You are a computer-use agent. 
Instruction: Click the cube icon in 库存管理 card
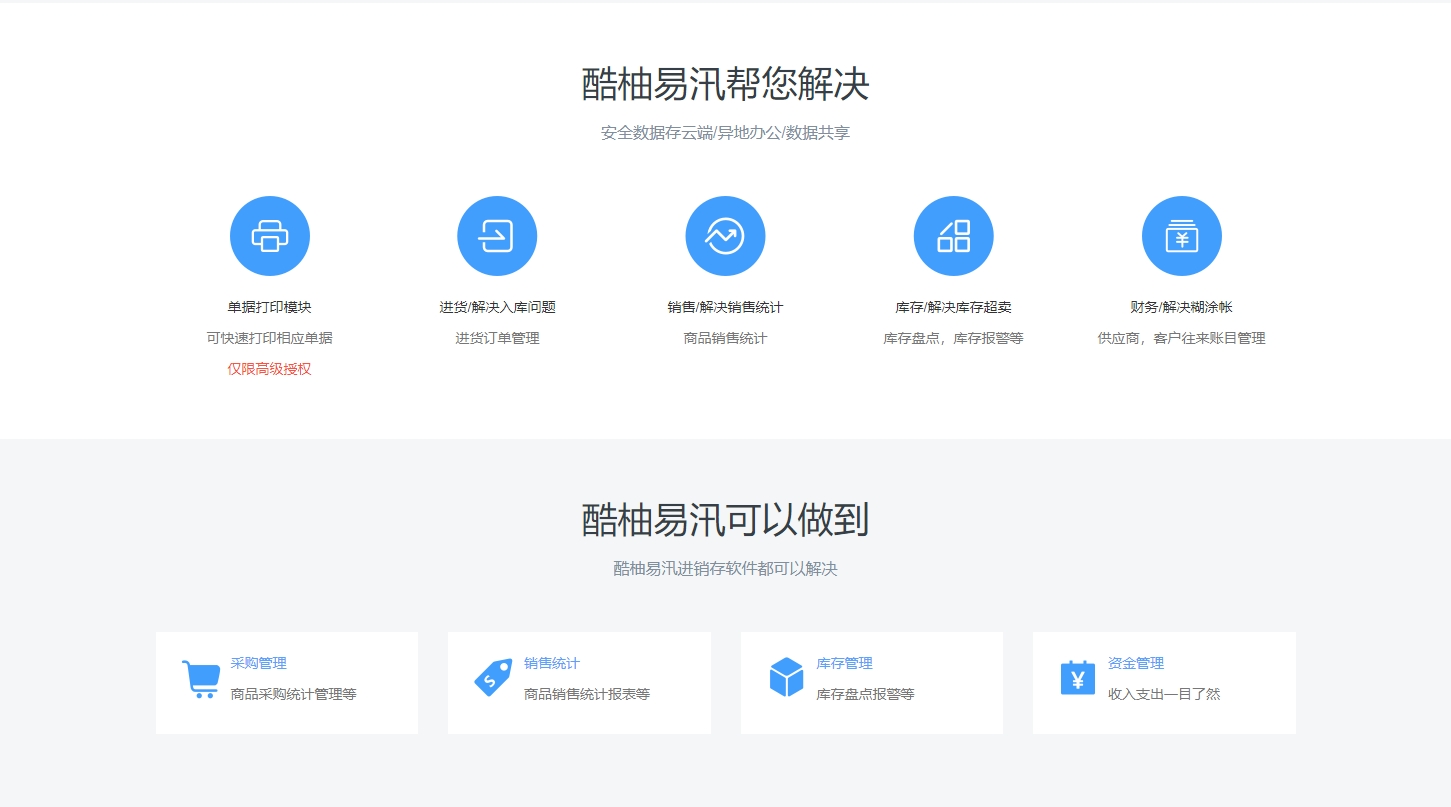pyautogui.click(x=786, y=678)
